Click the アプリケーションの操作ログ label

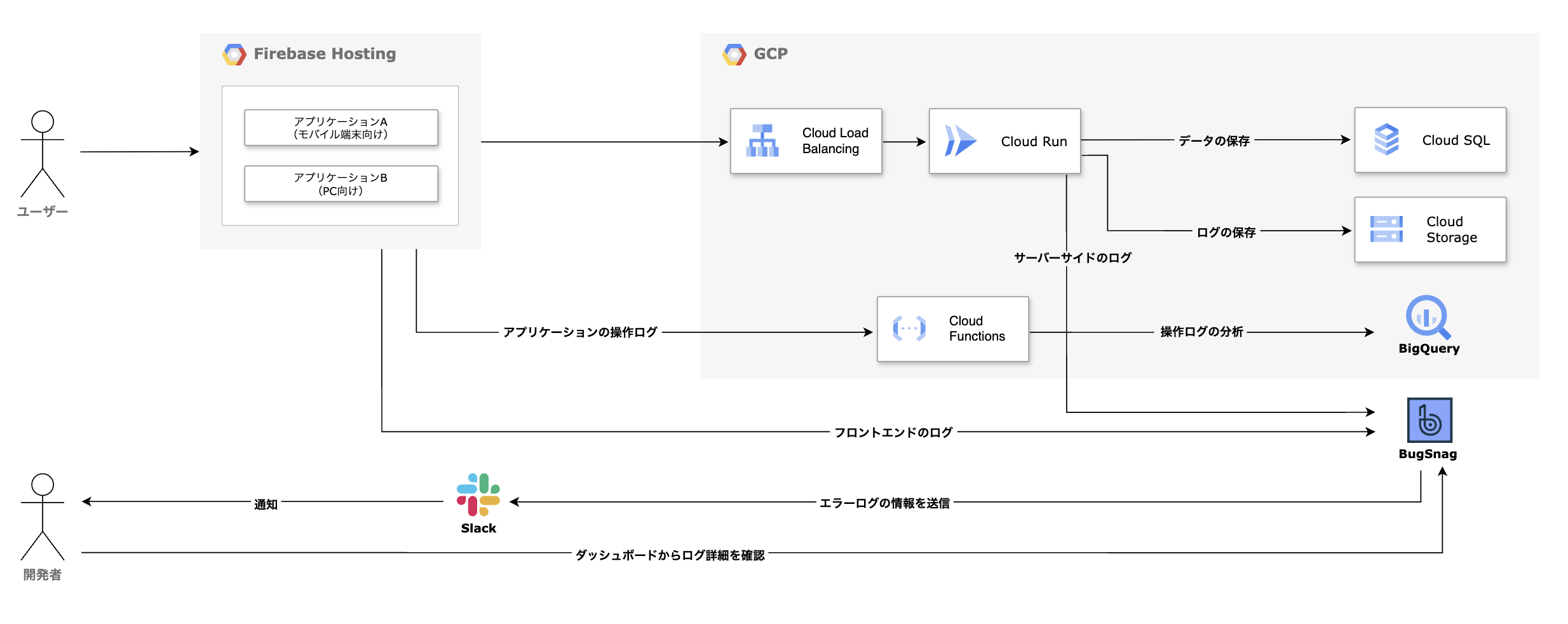[580, 332]
